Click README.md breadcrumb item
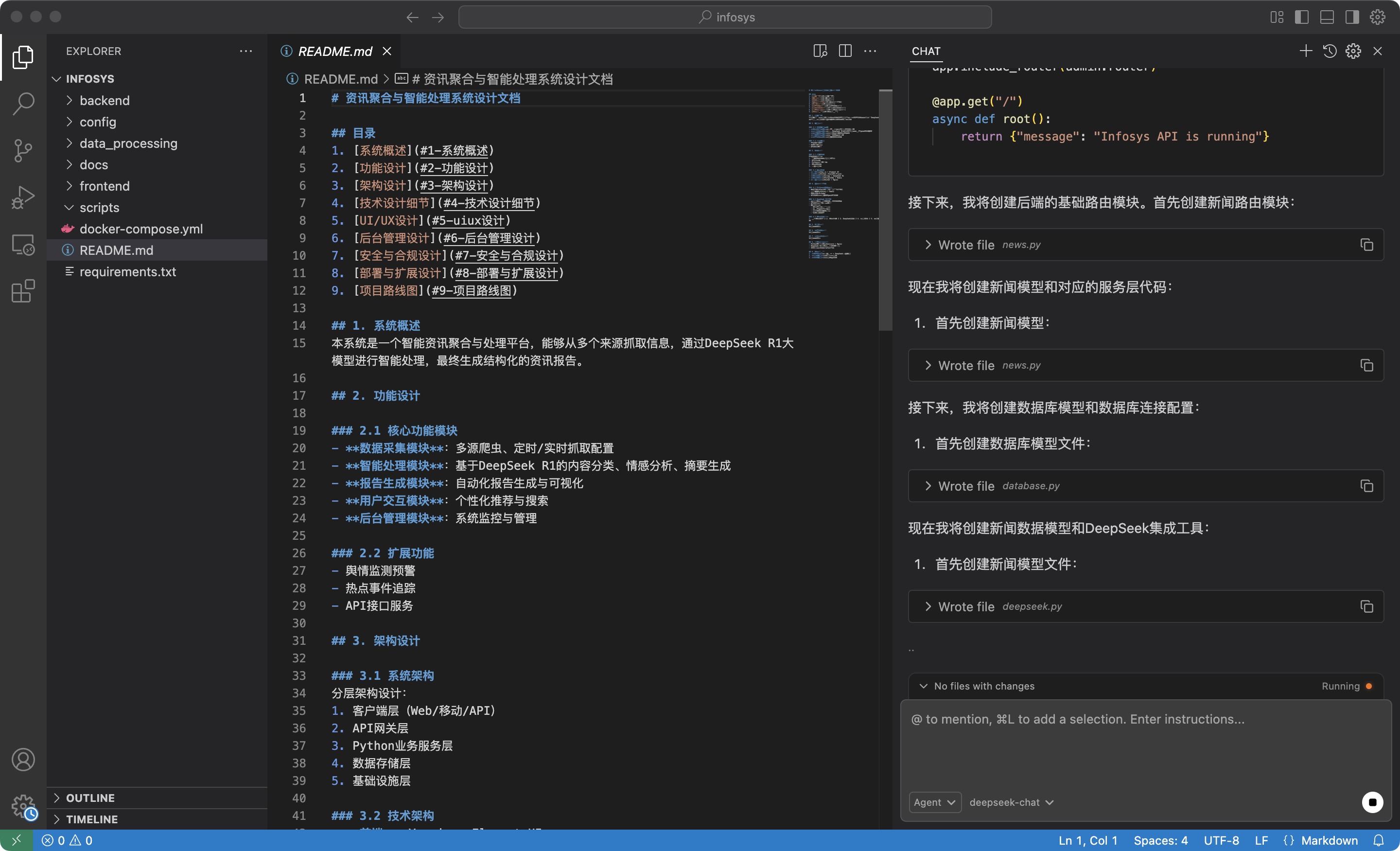 click(340, 79)
